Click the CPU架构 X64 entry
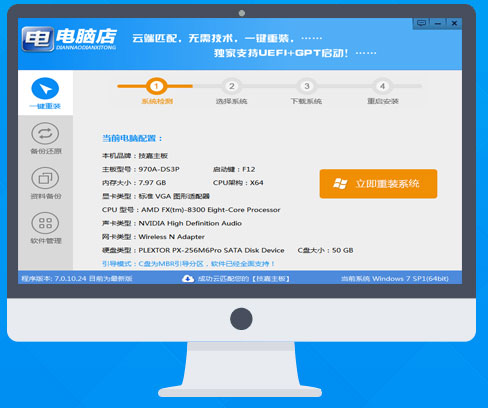Image resolution: width=488 pixels, height=408 pixels. point(238,183)
